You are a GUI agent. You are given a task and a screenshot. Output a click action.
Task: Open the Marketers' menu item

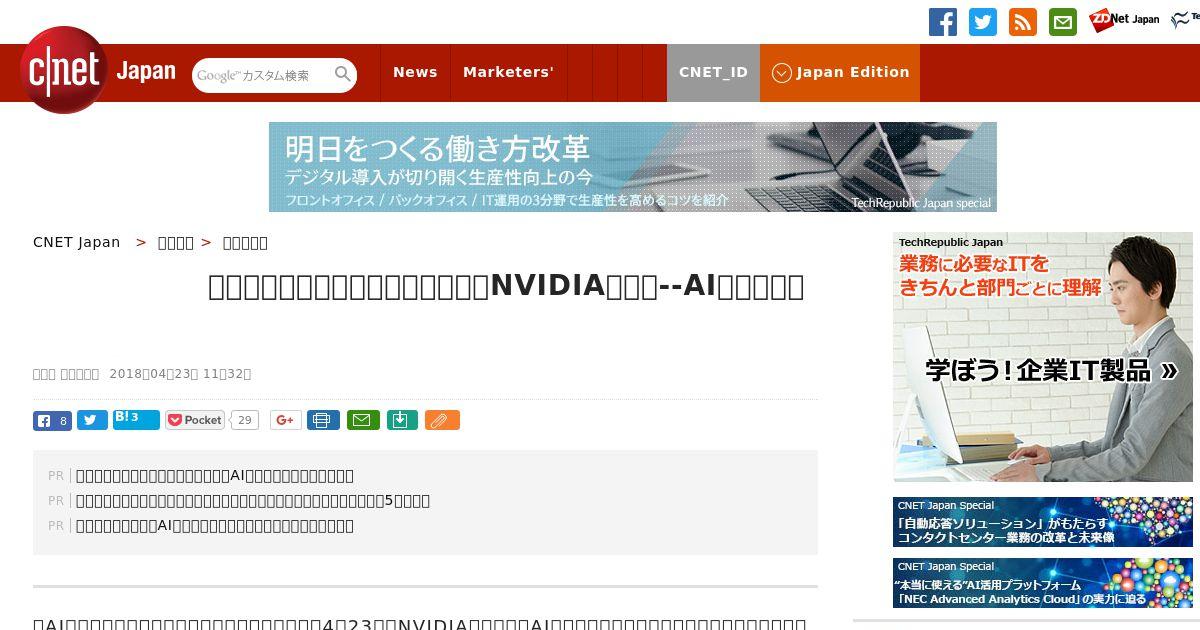(508, 72)
